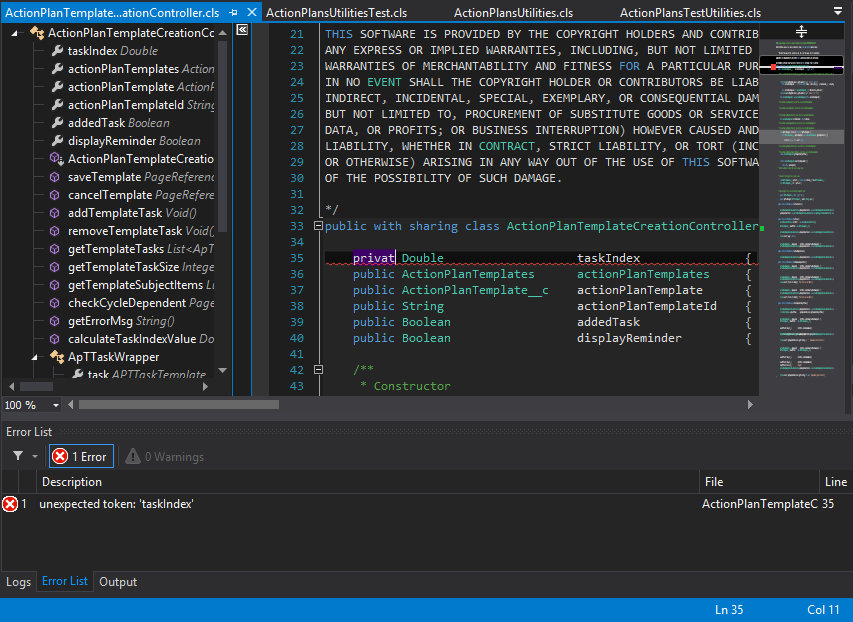Switch to the Error List tab
This screenshot has height=622, width=853.
coord(65,581)
